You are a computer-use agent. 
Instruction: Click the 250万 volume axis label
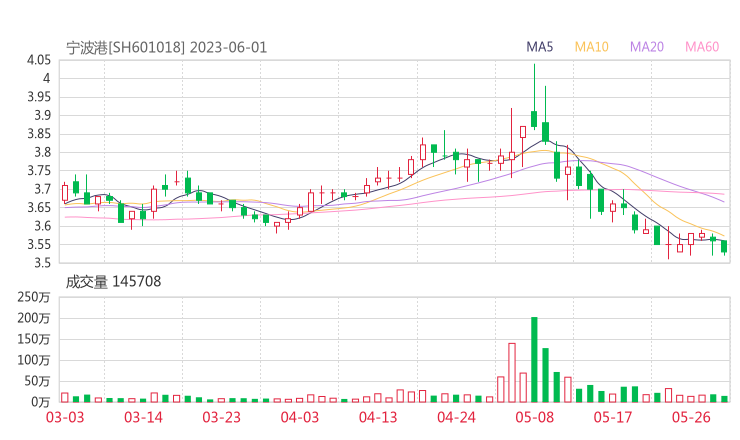pos(34,297)
